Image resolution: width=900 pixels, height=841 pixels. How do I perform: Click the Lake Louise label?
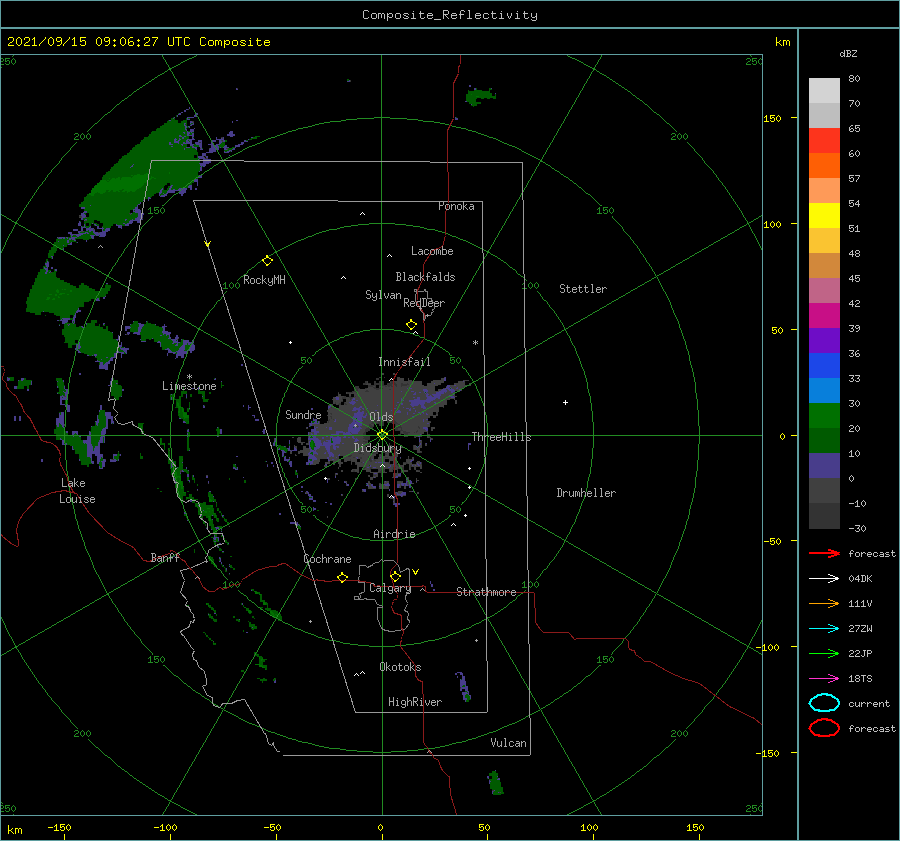(77, 491)
